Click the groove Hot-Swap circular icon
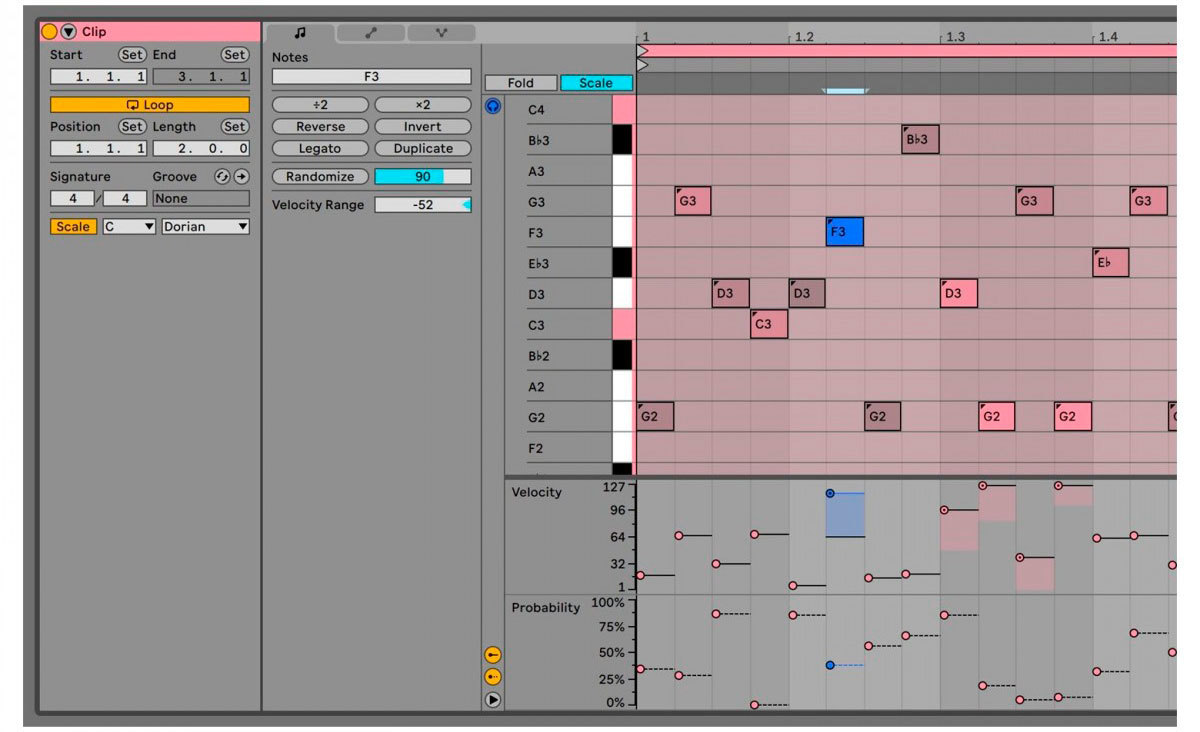The height and width of the screenshot is (732, 1200). (222, 177)
